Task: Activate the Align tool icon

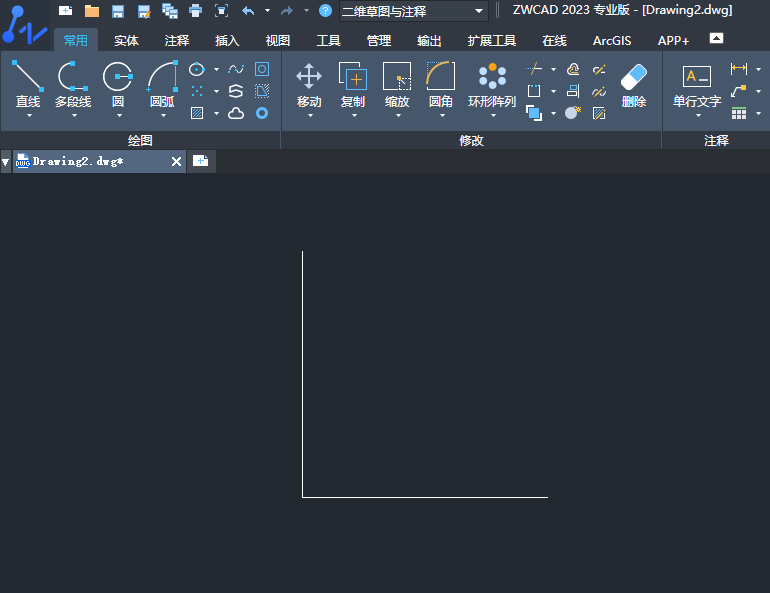Action: tap(573, 91)
